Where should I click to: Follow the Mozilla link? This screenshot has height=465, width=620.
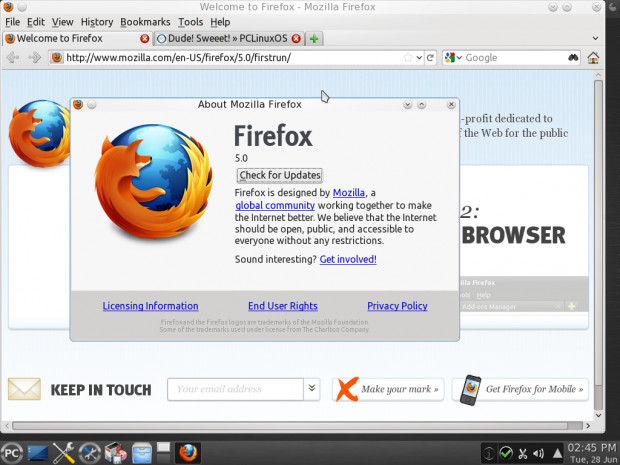pyautogui.click(x=349, y=193)
